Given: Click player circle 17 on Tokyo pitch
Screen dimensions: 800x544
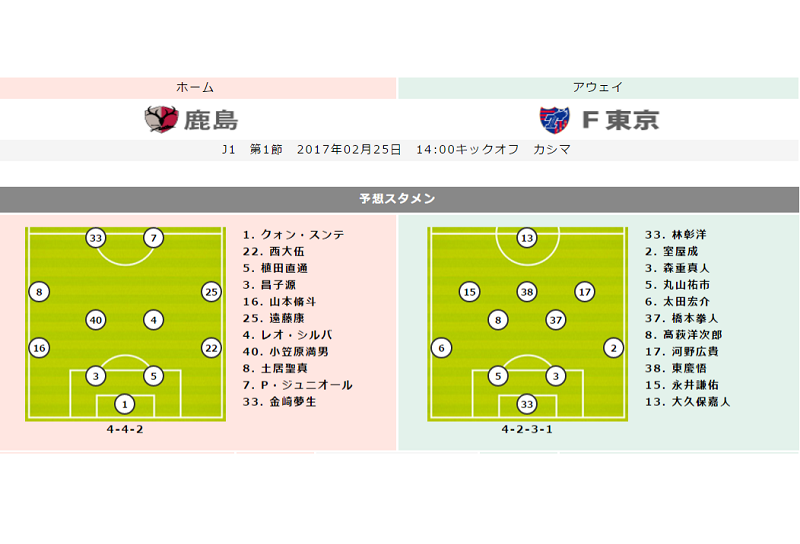Looking at the screenshot, I should coord(585,292).
